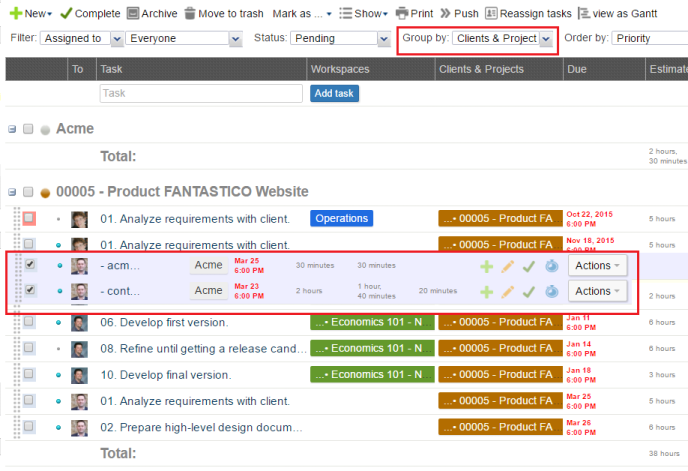Click the blue Operations workspace tag
This screenshot has height=471, width=688.
click(341, 218)
